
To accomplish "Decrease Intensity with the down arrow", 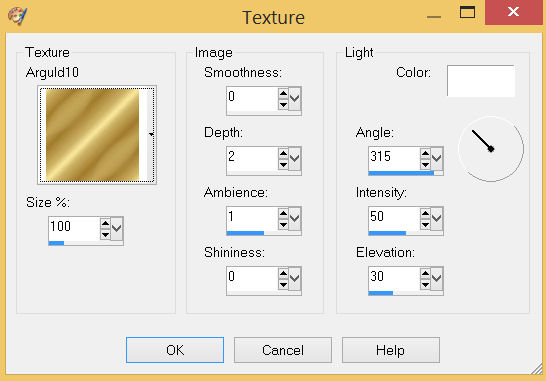I will click(425, 225).
